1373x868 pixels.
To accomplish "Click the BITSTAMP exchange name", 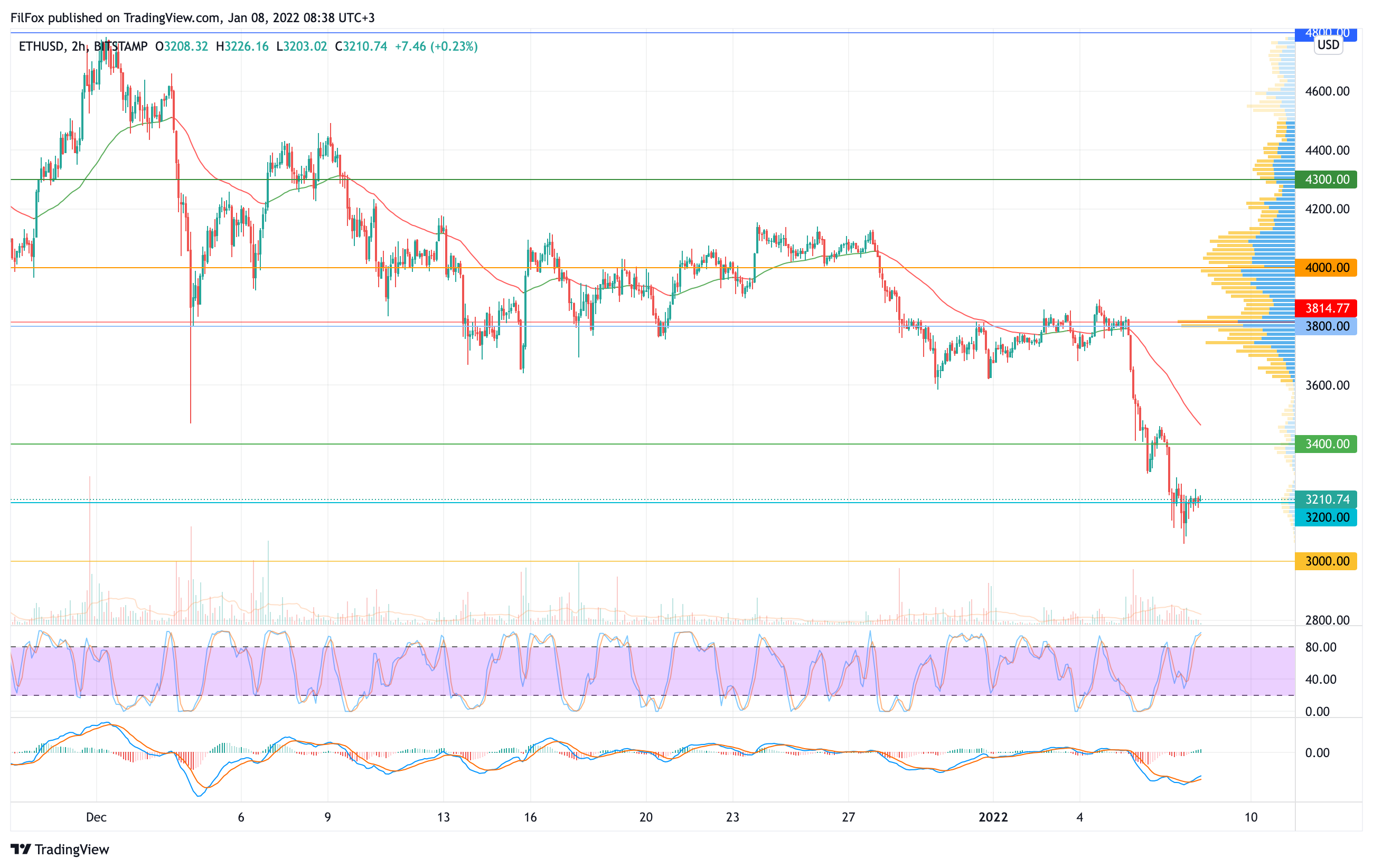I will (x=121, y=47).
